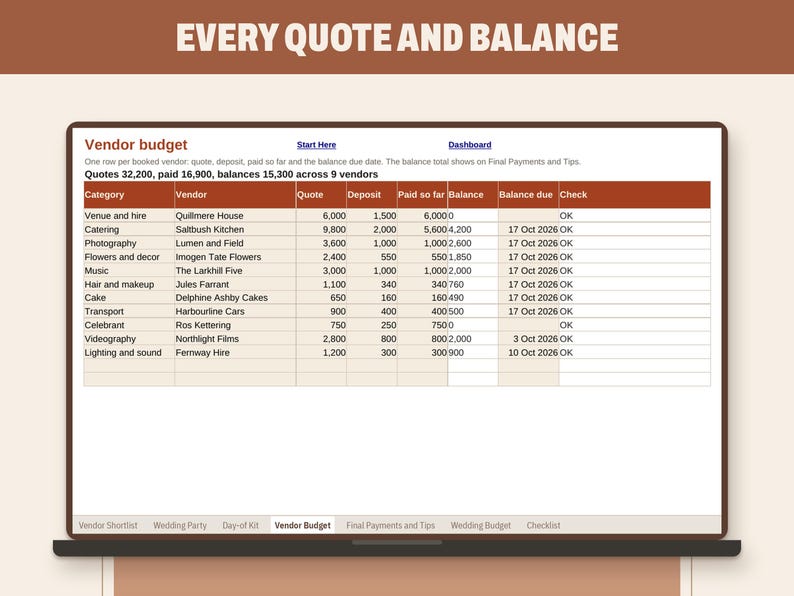
Task: Select the Catering category cell
Action: tap(129, 229)
